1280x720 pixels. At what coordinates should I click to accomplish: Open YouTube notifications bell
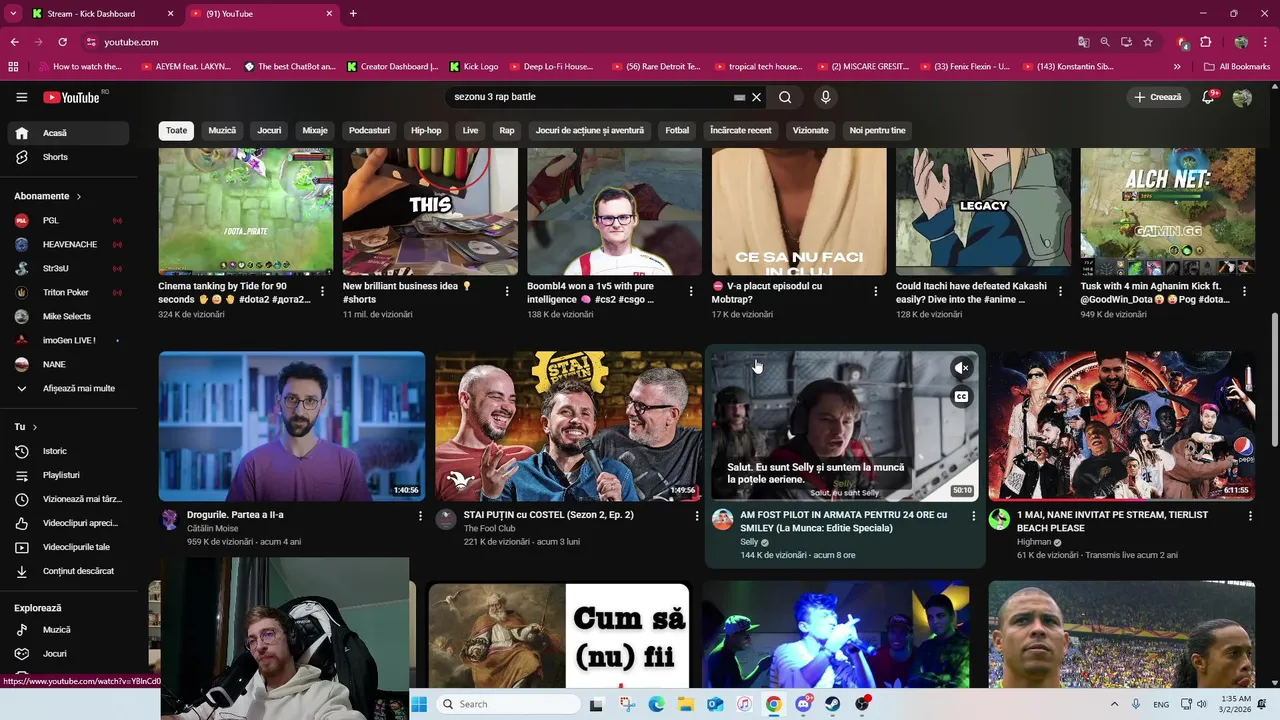coord(1208,97)
